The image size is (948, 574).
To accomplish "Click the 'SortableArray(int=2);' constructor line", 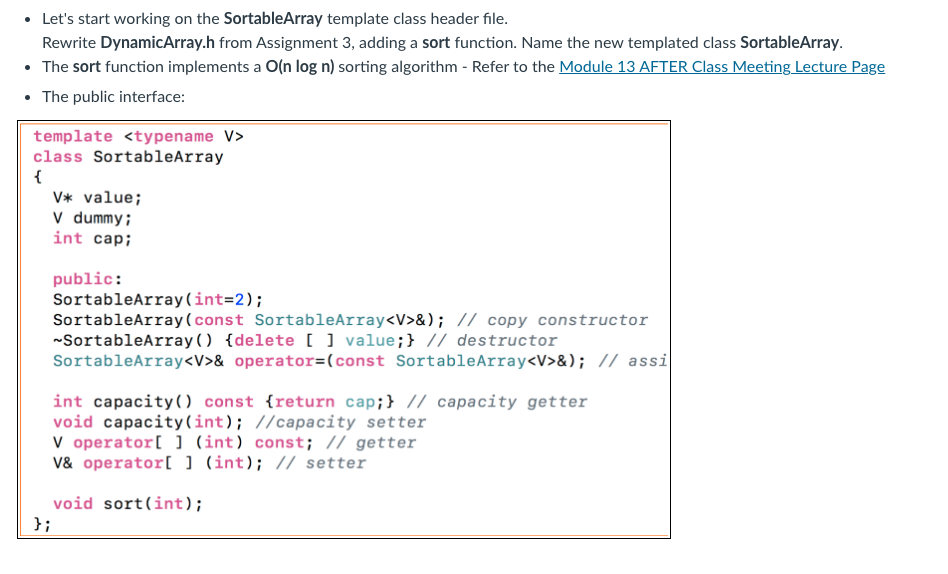I will point(158,299).
